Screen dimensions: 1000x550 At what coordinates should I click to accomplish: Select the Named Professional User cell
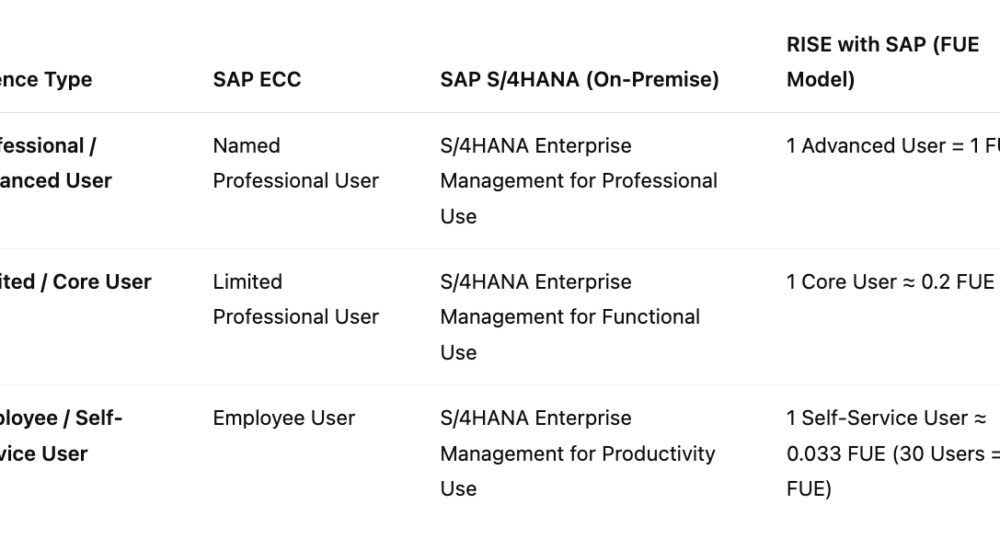295,163
